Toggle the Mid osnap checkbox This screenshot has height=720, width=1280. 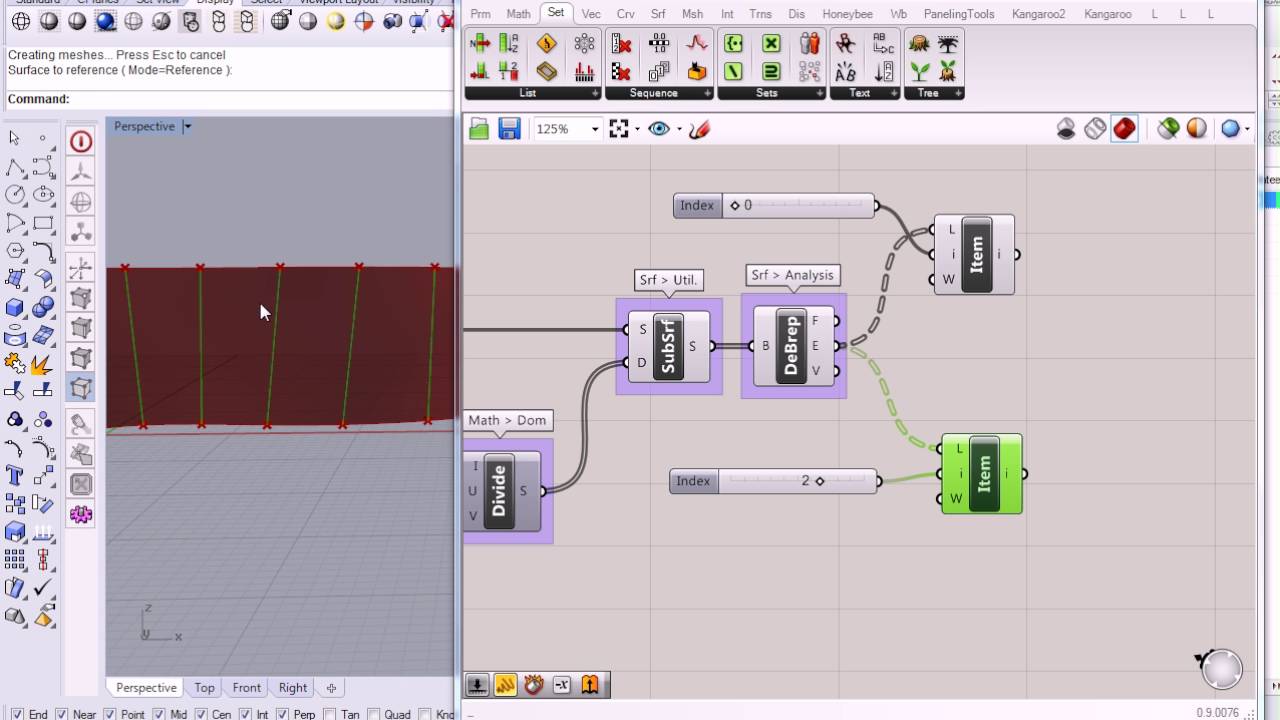tap(158, 714)
